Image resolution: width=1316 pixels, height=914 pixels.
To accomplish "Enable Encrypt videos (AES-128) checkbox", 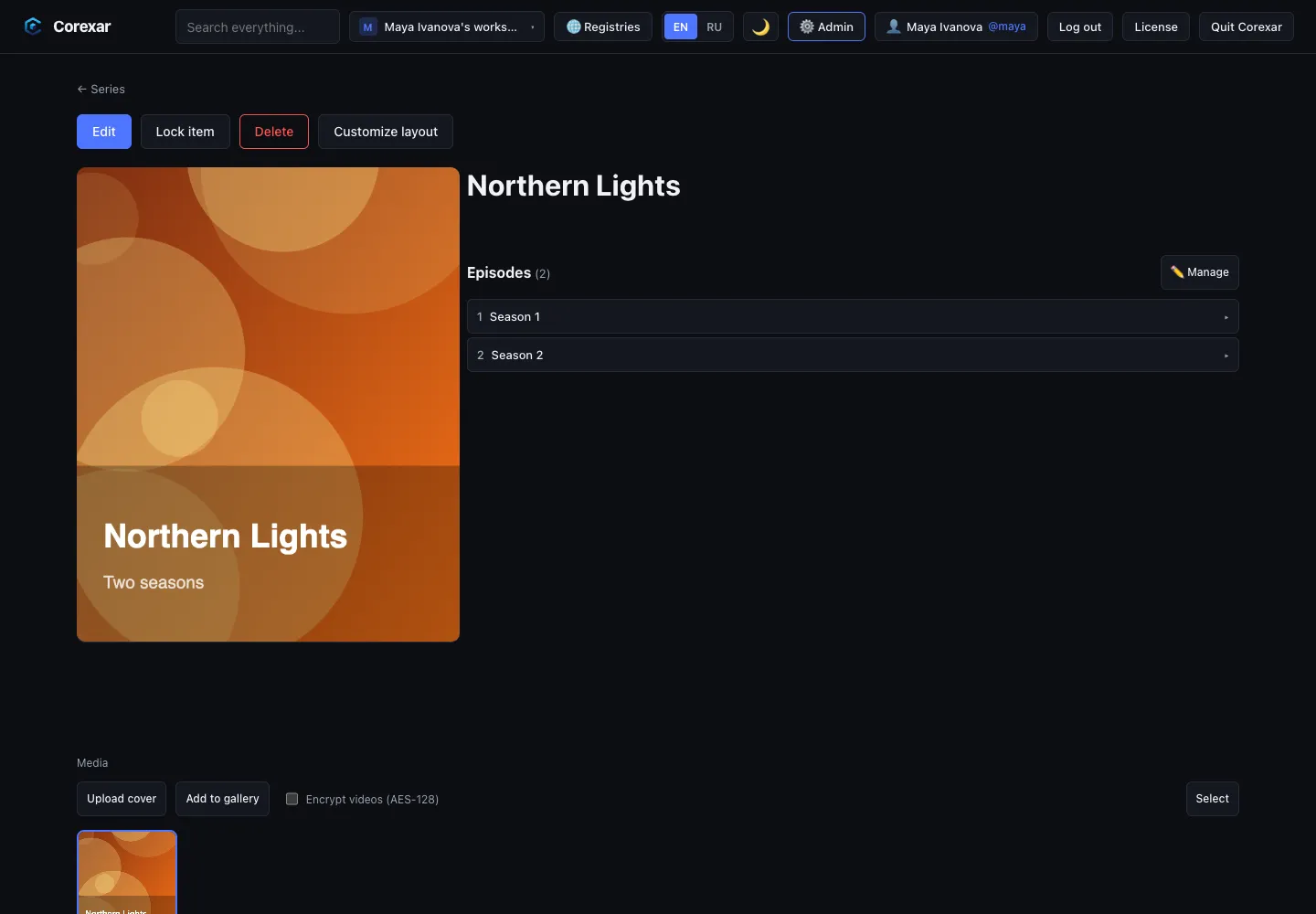I will pos(292,799).
